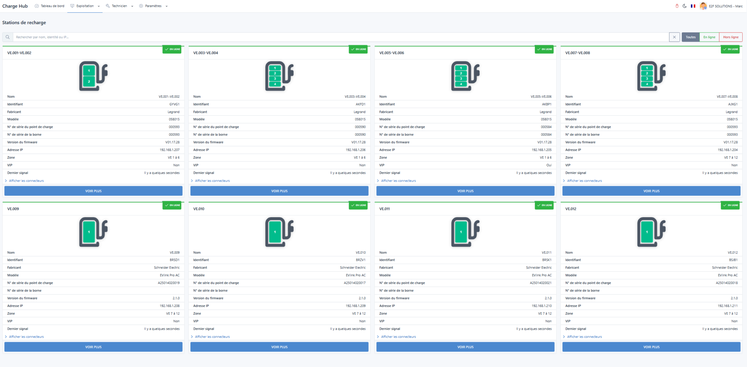Click VOIR PLUS on card VE.007-VE.008
The width and height of the screenshot is (747, 367).
coord(651,191)
